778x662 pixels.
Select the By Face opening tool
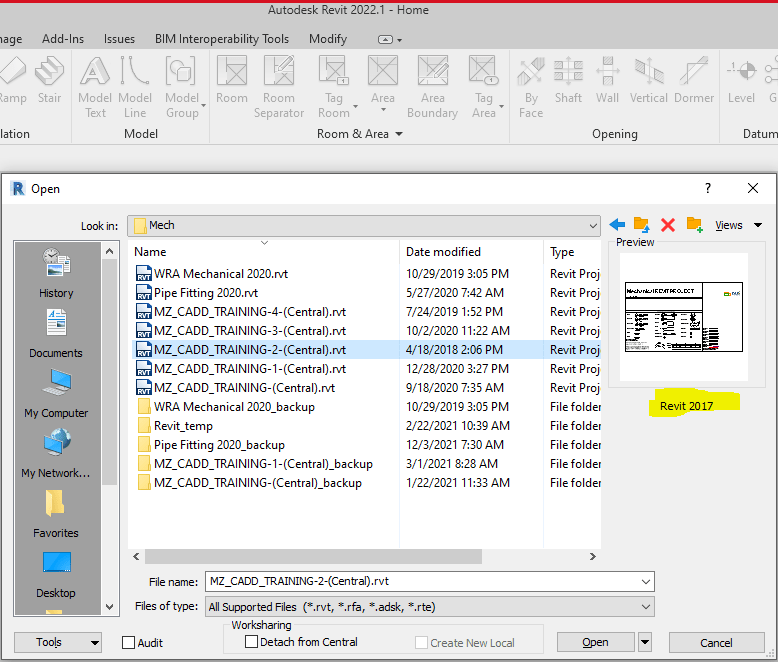click(531, 87)
